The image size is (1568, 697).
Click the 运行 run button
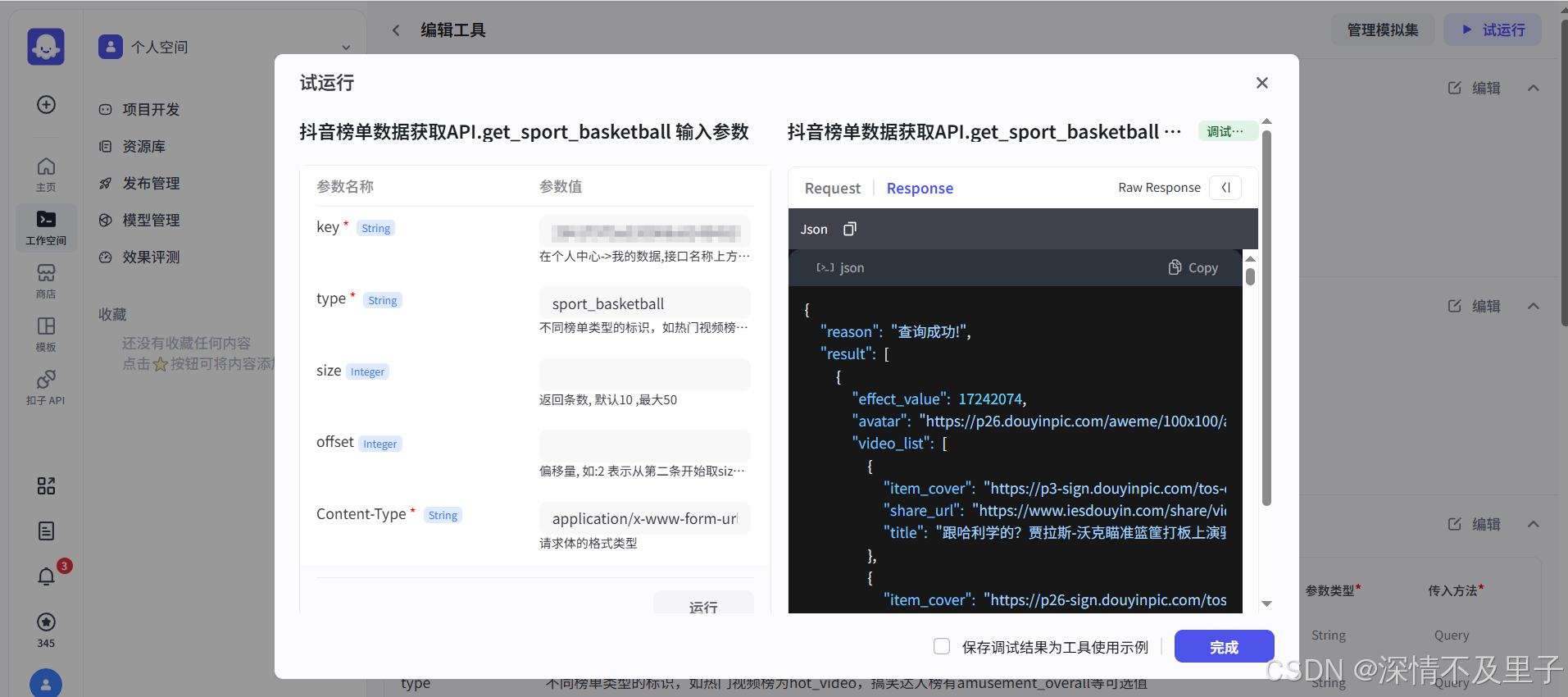(703, 603)
